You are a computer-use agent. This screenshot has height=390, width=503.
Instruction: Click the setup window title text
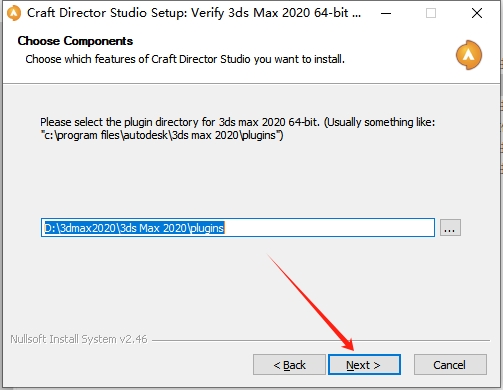(194, 13)
